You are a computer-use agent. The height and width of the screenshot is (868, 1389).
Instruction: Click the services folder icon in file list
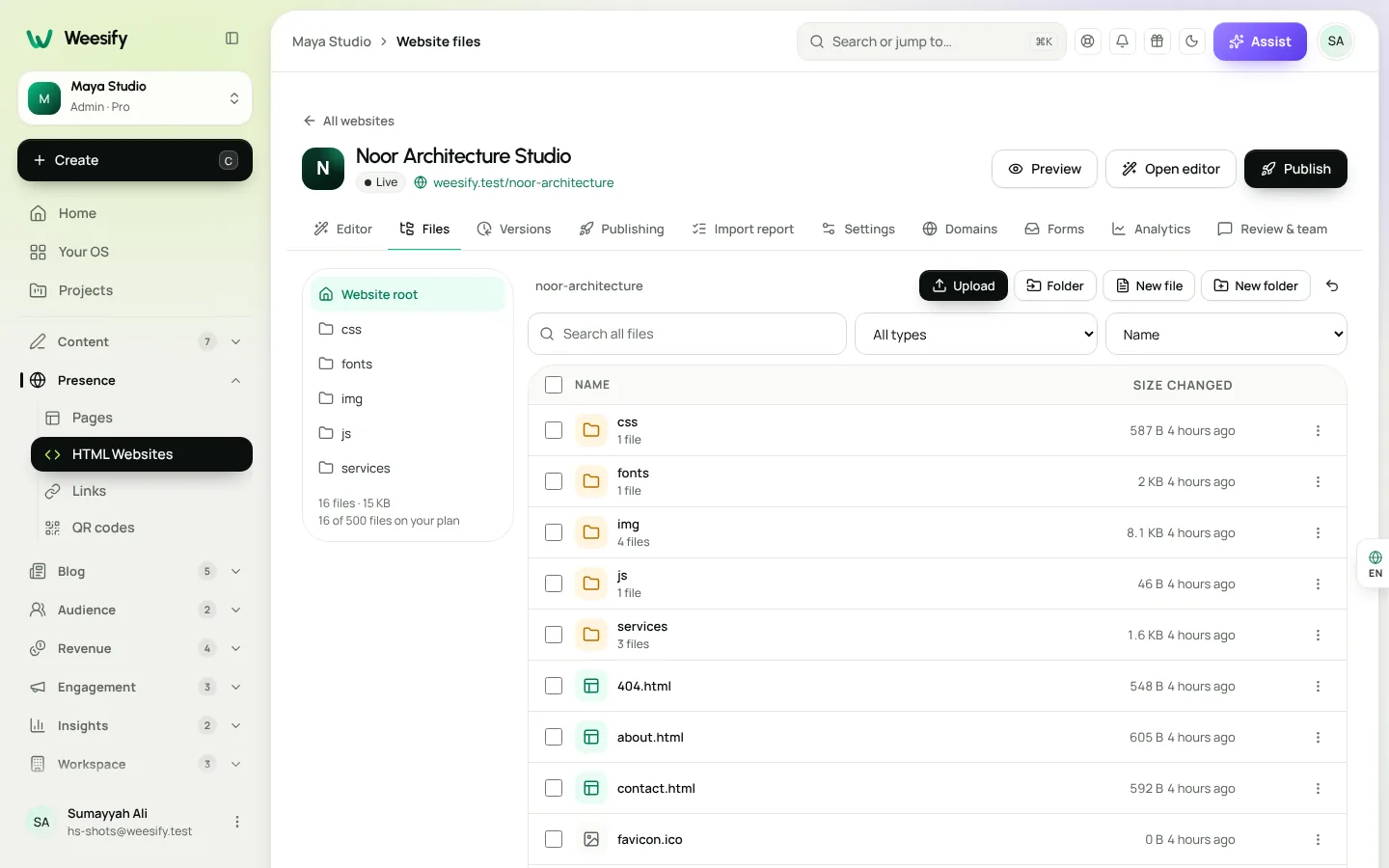coord(591,635)
